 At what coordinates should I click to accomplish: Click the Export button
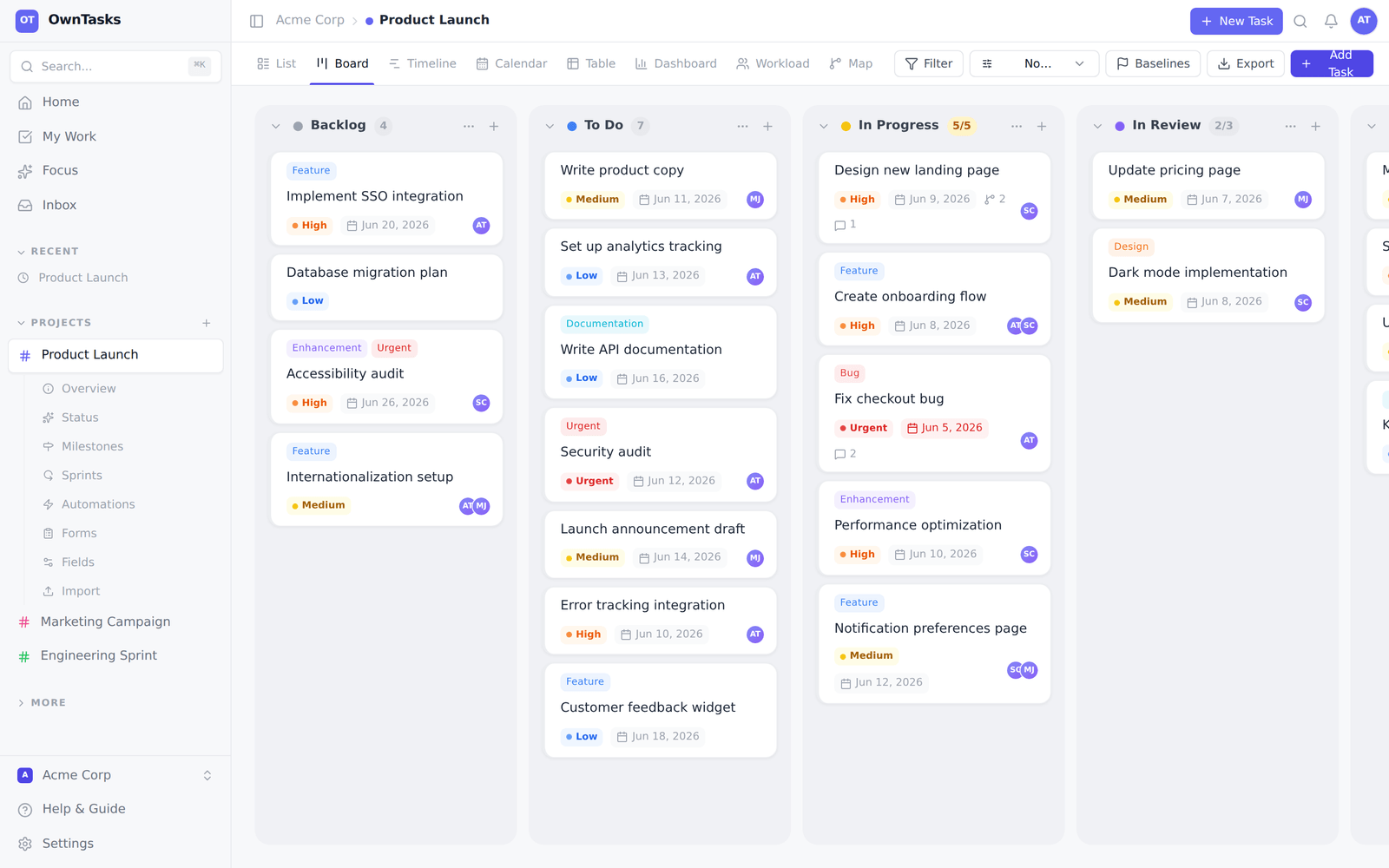pos(1246,63)
